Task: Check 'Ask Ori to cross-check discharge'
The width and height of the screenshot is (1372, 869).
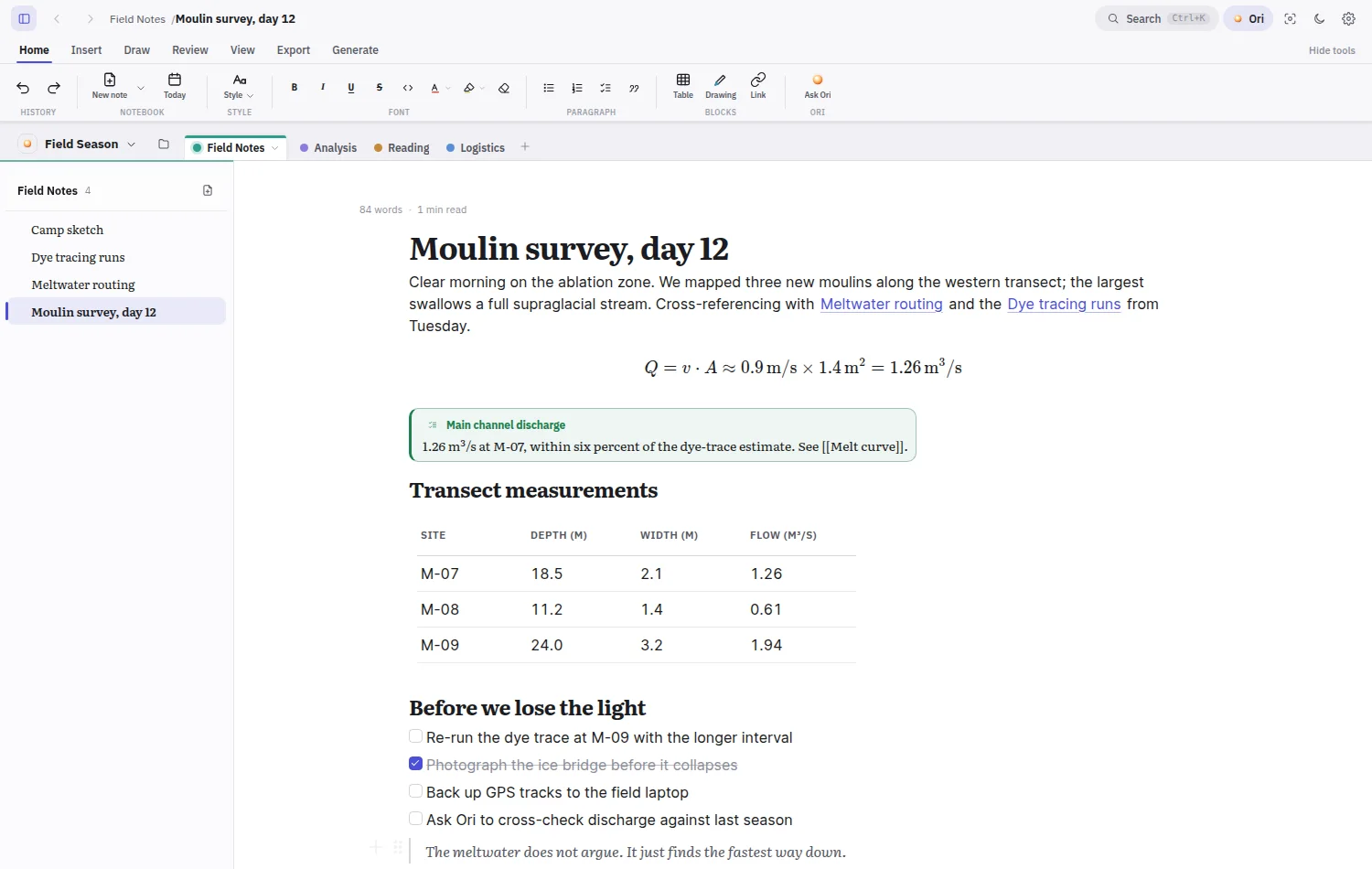Action: click(415, 819)
